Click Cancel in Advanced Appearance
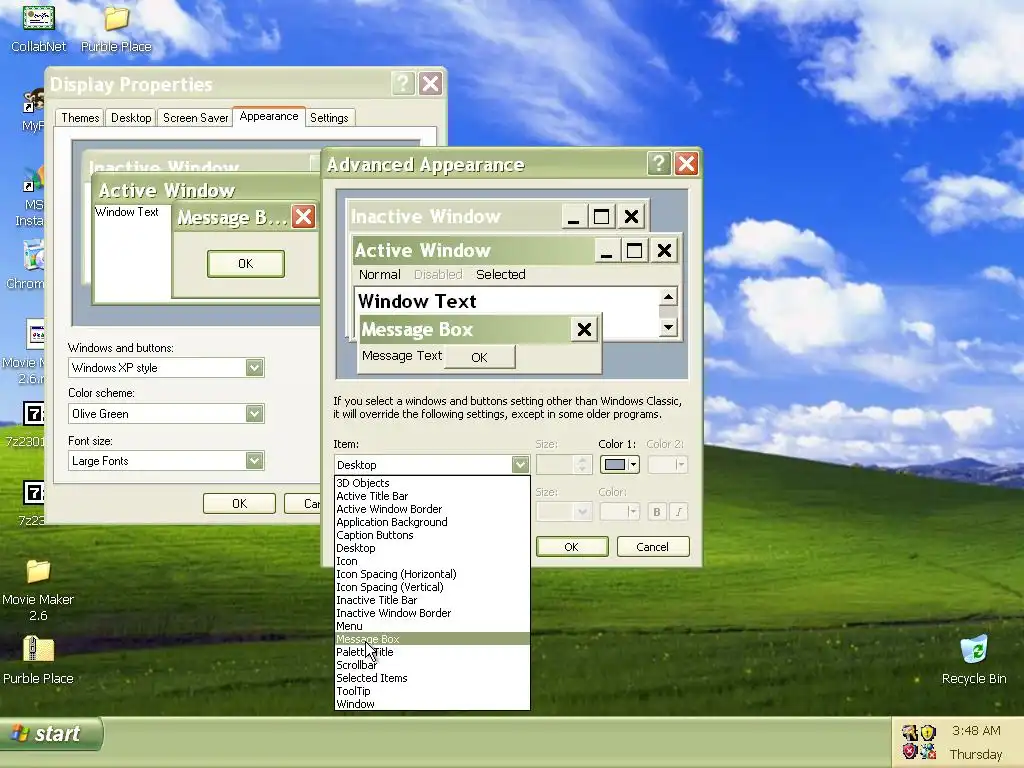1024x768 pixels. [652, 547]
